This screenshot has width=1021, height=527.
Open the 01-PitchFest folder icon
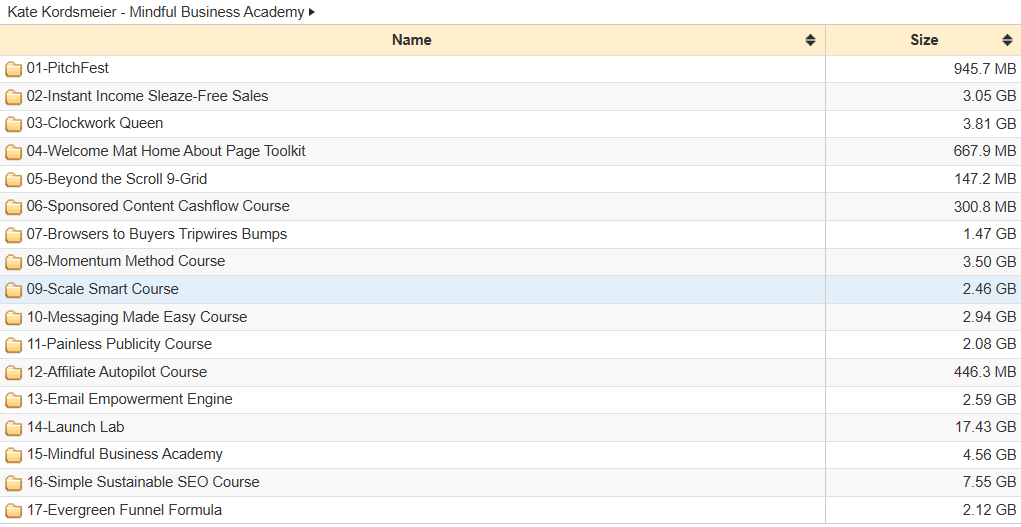point(13,69)
